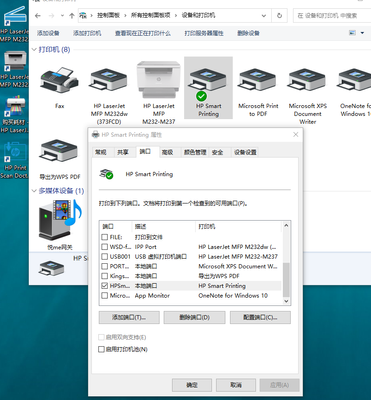Image resolution: width=371 pixels, height=400 pixels.
Task: Click 查看现在正在打印什么 in toolbar
Action: point(143,33)
